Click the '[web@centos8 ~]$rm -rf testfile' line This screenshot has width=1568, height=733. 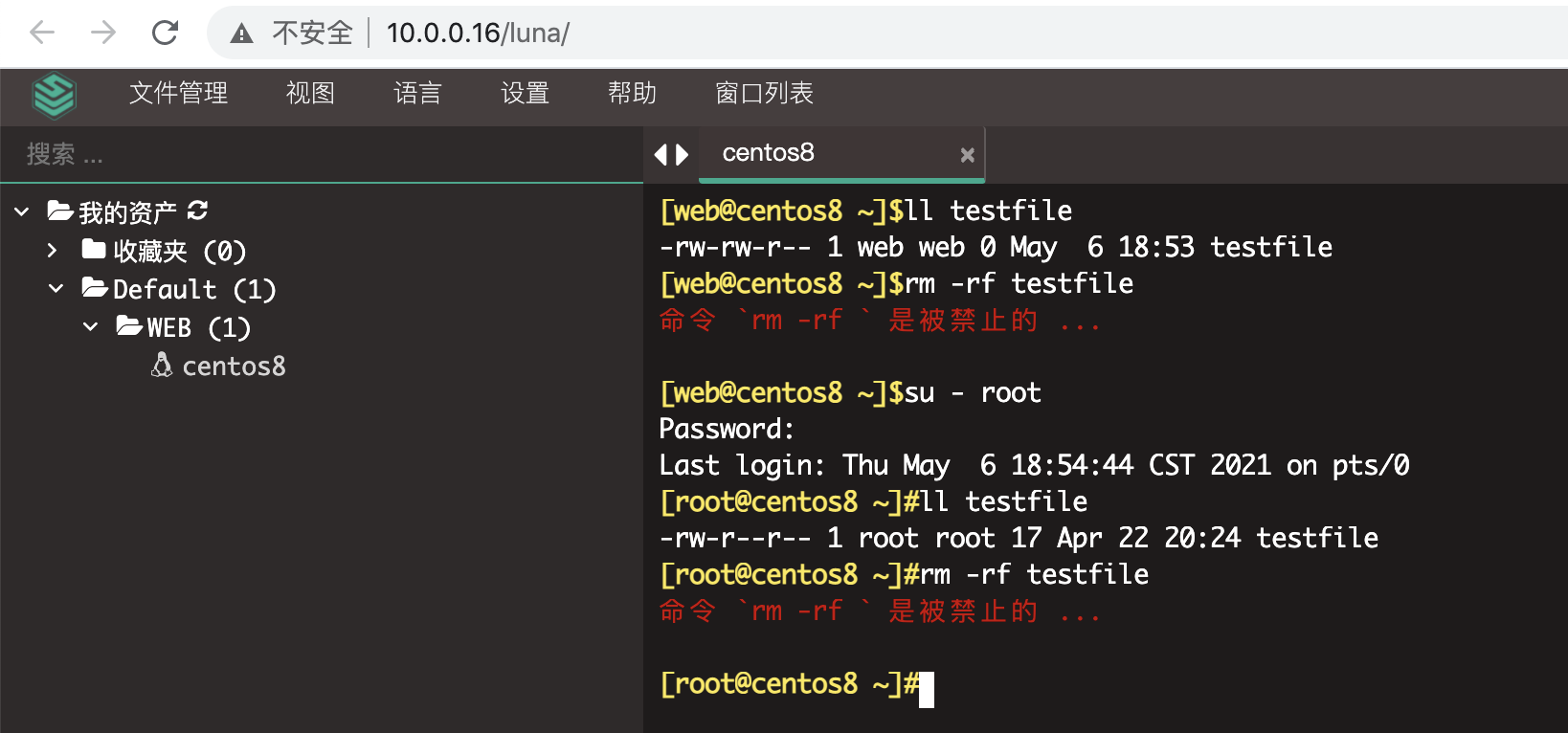coord(896,283)
